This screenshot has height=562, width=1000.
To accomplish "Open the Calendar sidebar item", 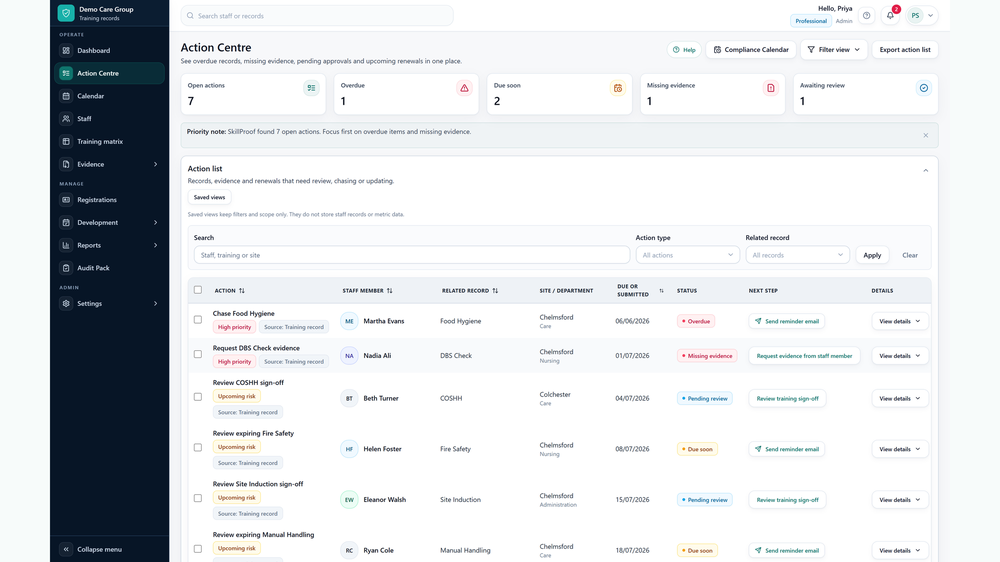I will click(x=109, y=96).
